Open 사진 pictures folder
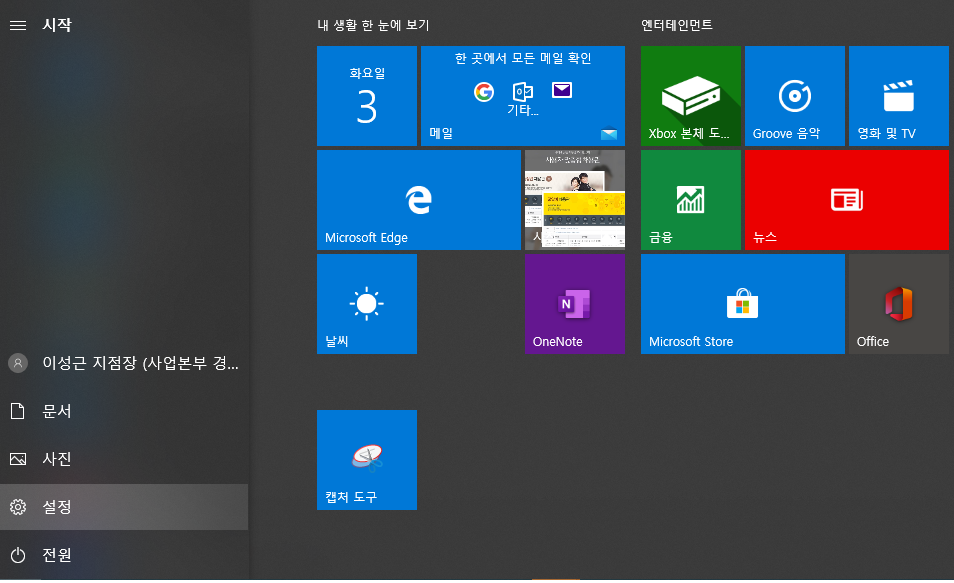Viewport: 954px width, 583px height. tap(124, 459)
